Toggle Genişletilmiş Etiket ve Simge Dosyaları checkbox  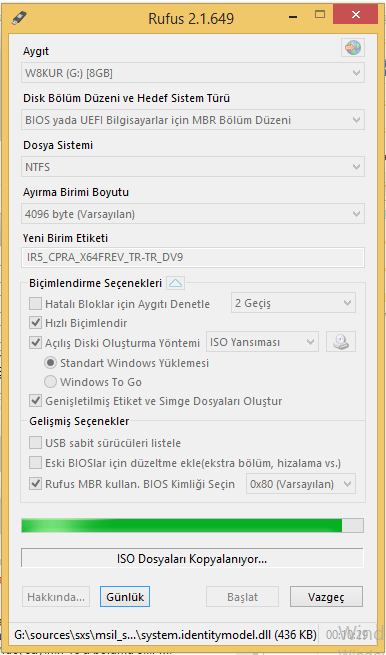point(35,401)
